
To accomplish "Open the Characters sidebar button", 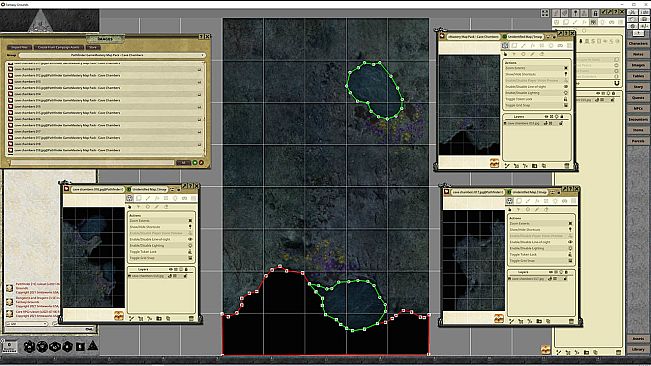I will click(x=638, y=44).
